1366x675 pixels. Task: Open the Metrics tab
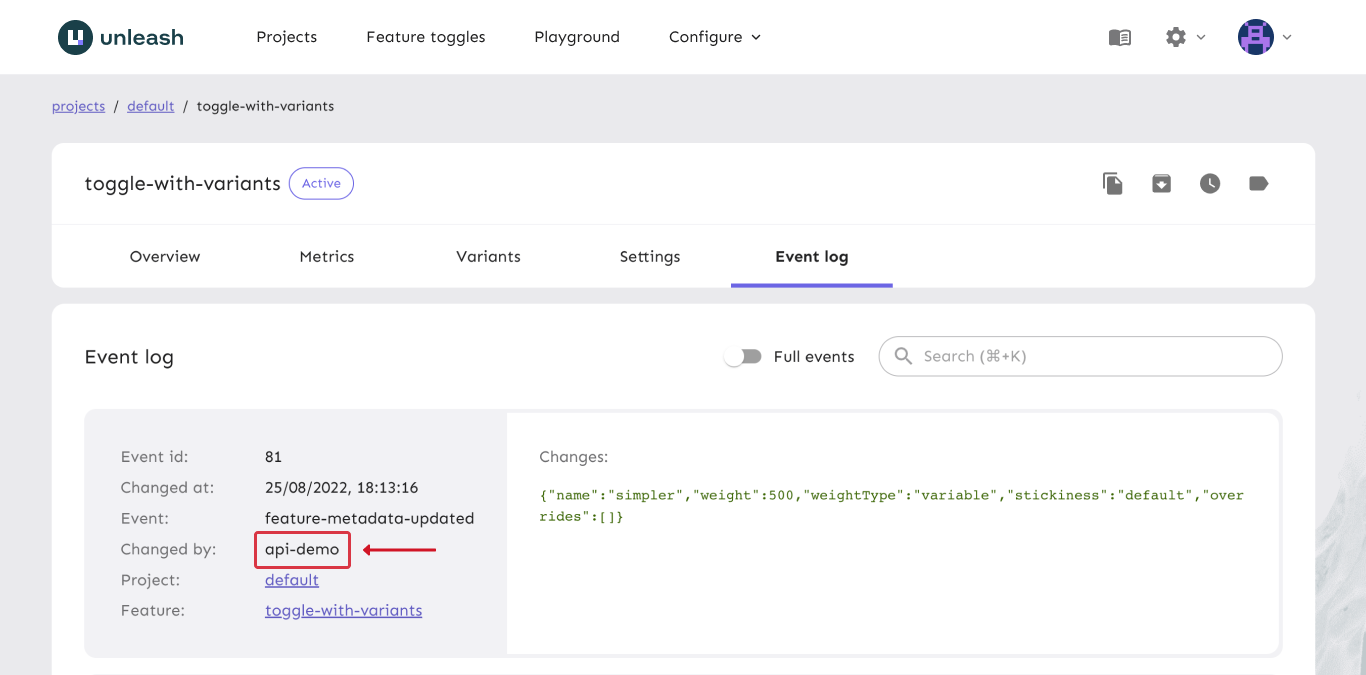coord(326,256)
